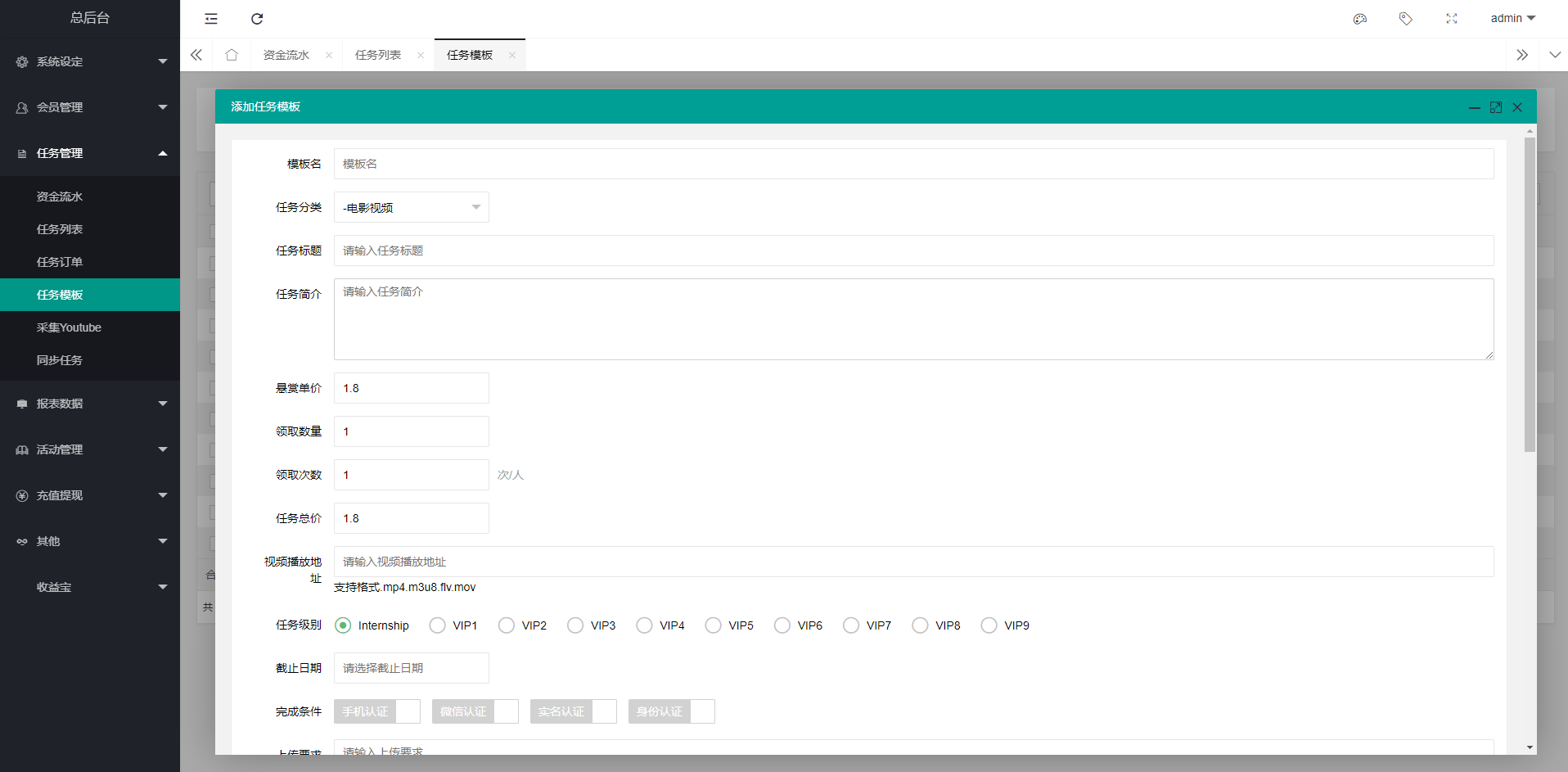This screenshot has width=1568, height=772.
Task: Open the theme palette icon
Action: [1360, 19]
